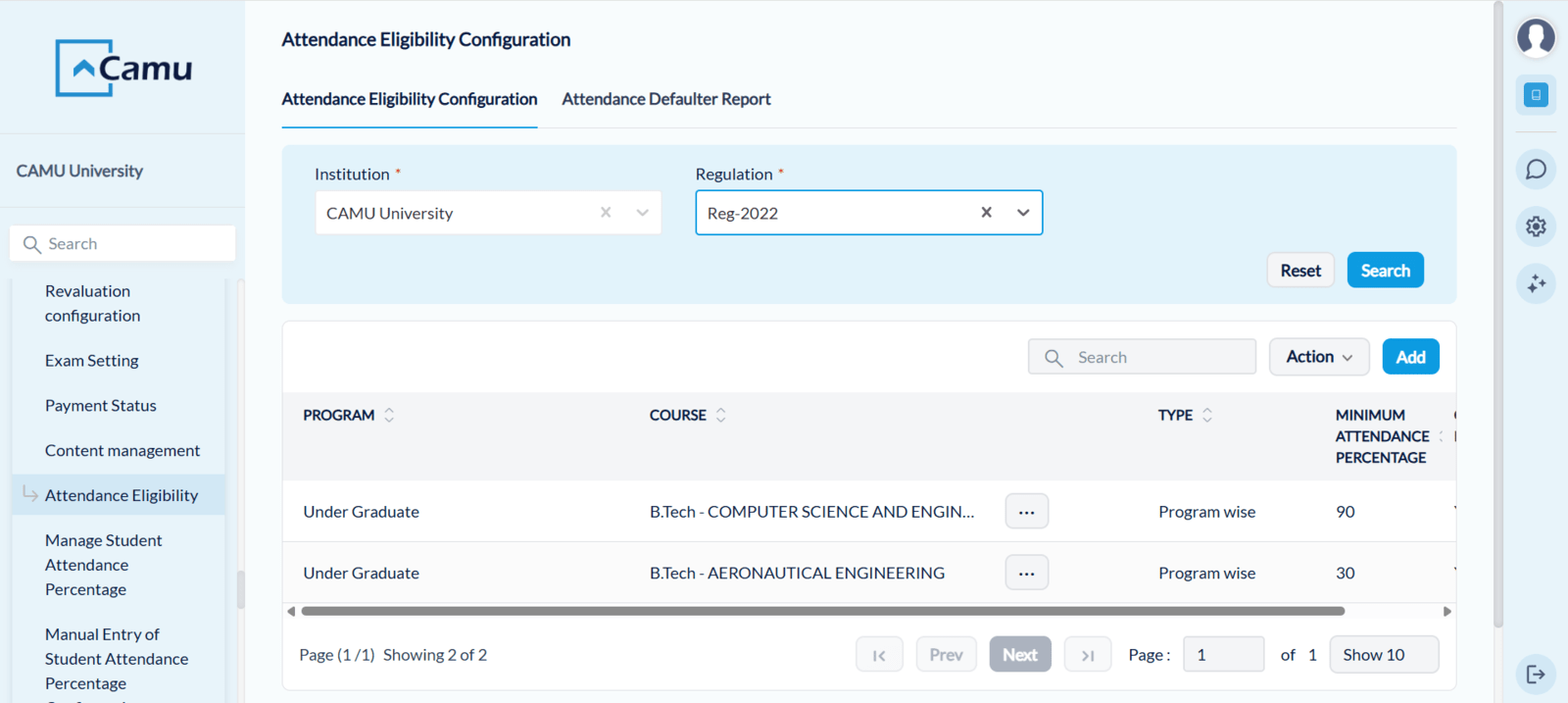Clear the Reg-2022 selection with X
The image size is (1568, 703).
click(x=987, y=213)
